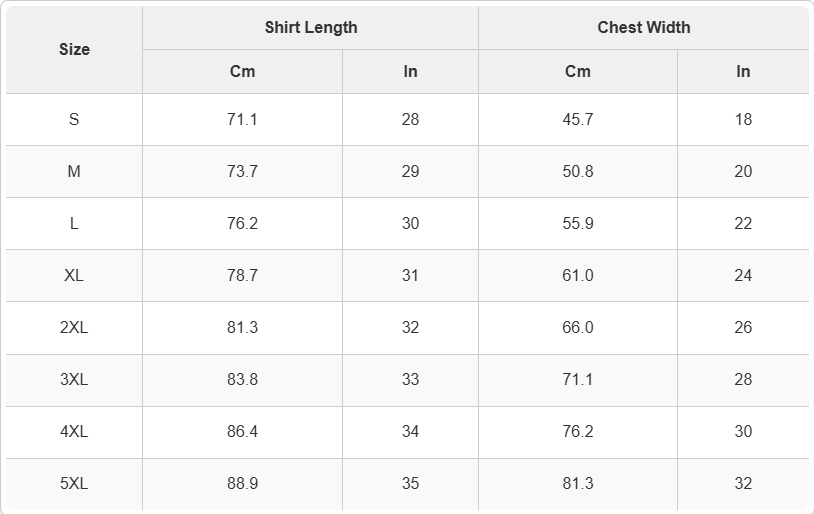The image size is (814, 514).
Task: Select the 5XL size row label
Action: coord(74,483)
